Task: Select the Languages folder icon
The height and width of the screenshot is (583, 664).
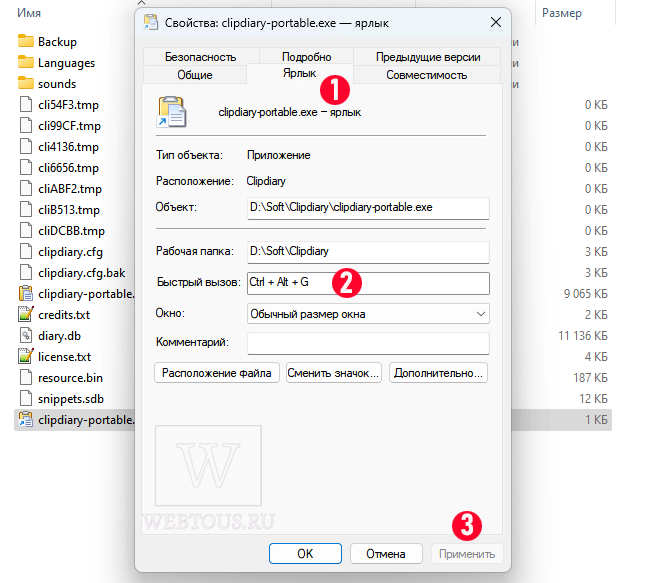Action: click(x=26, y=63)
